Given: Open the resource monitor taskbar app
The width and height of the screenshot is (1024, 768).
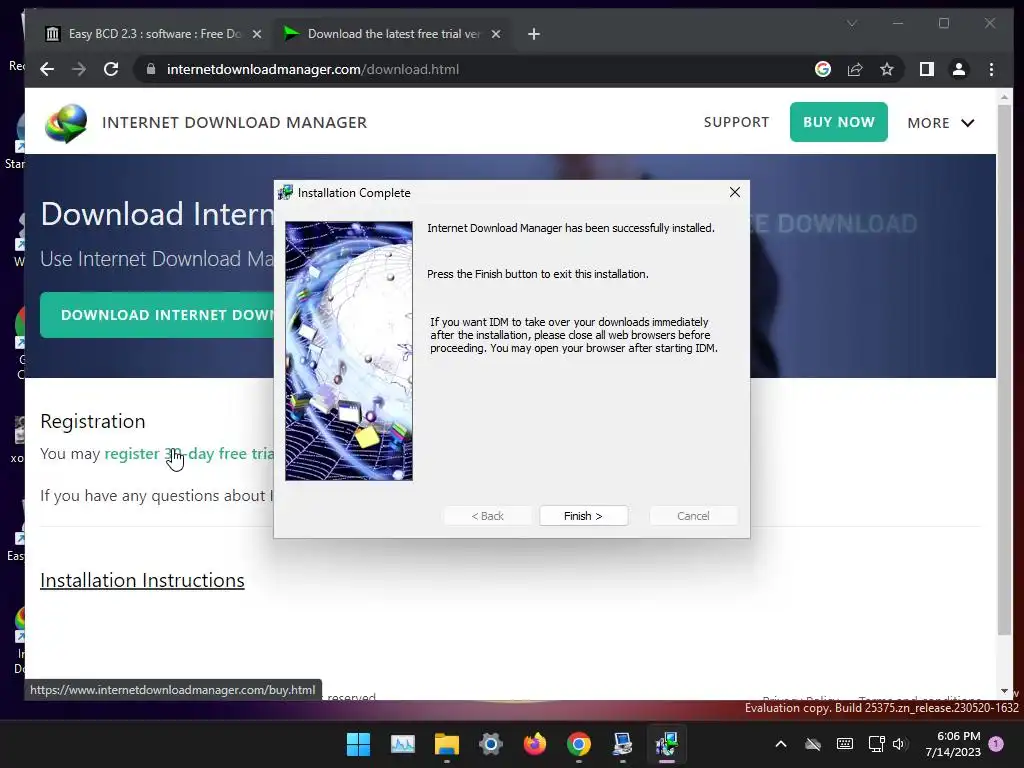Looking at the screenshot, I should click(402, 744).
